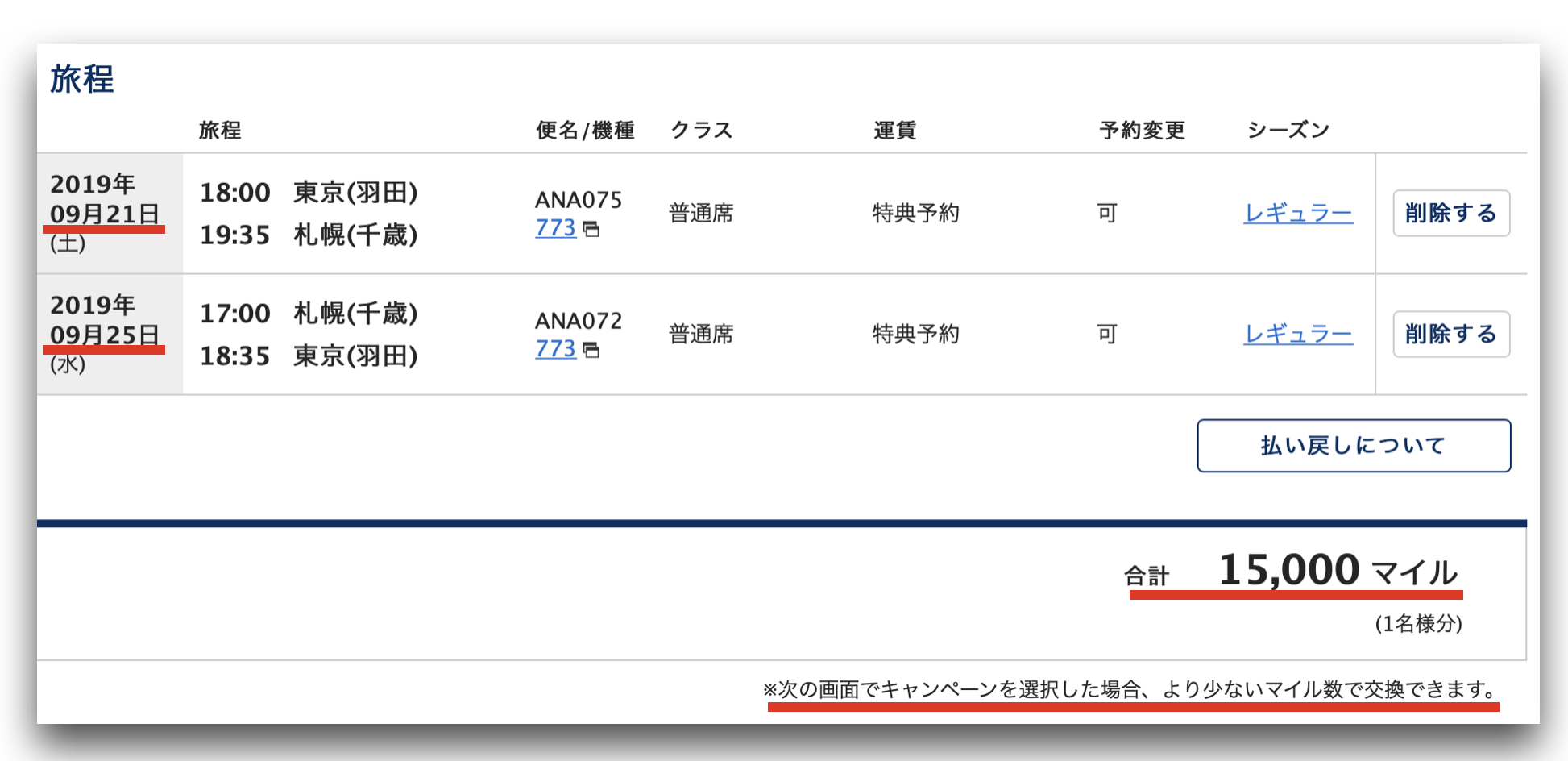The width and height of the screenshot is (1568, 761).
Task: Click the new-window icon beside ANA075's 773
Action: coord(591,230)
